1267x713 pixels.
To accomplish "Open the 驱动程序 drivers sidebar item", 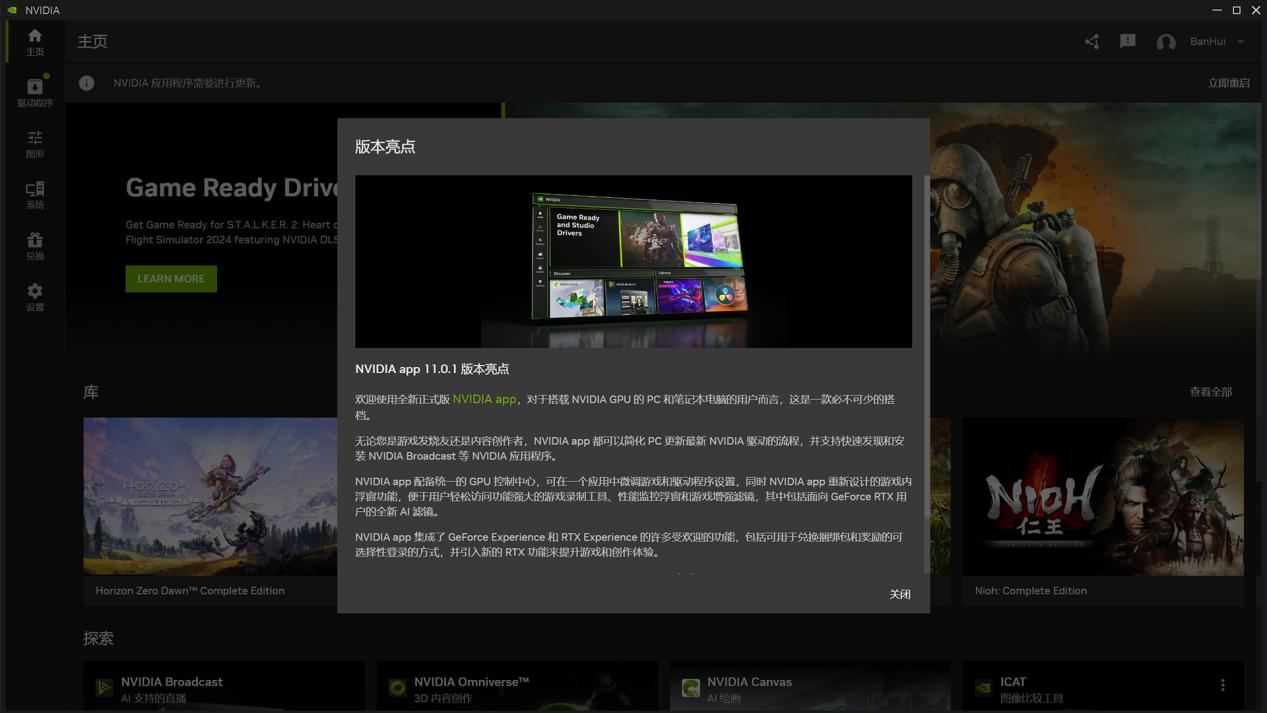I will [x=35, y=92].
